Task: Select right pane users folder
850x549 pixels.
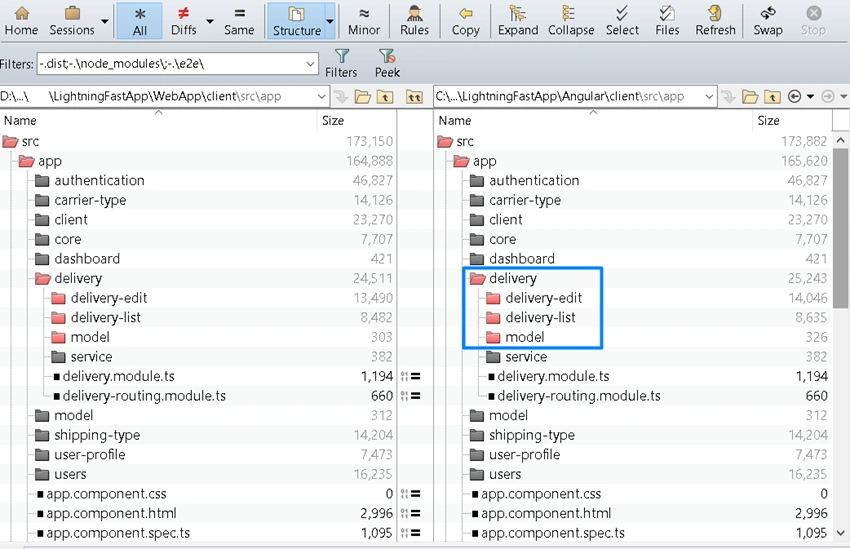Action: click(x=505, y=474)
